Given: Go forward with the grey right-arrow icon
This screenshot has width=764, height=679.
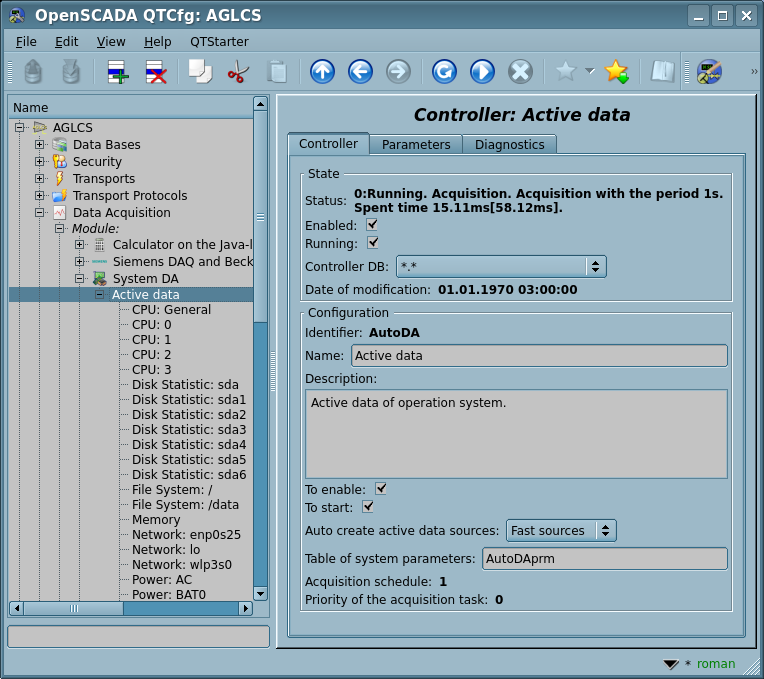Looking at the screenshot, I should coord(398,72).
